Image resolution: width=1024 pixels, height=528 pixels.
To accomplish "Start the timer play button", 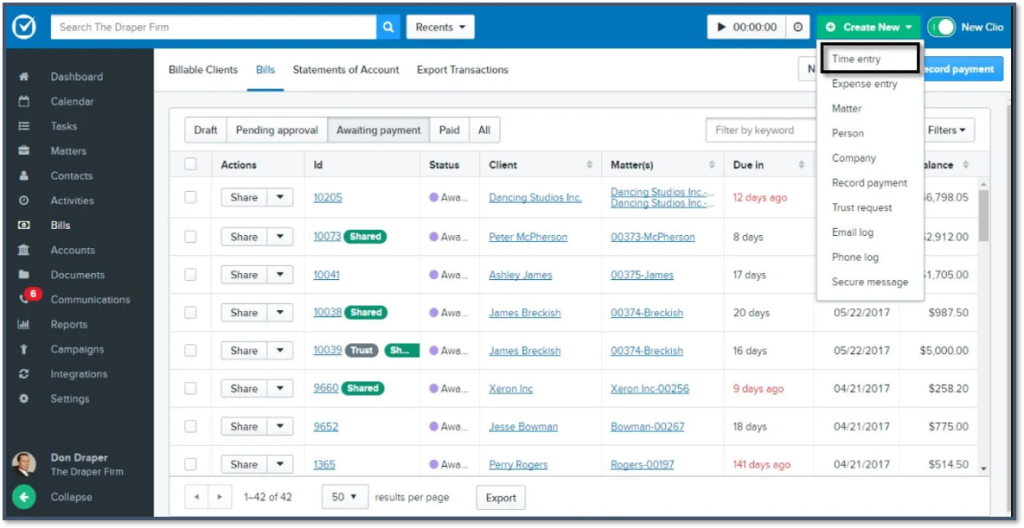I will [722, 27].
